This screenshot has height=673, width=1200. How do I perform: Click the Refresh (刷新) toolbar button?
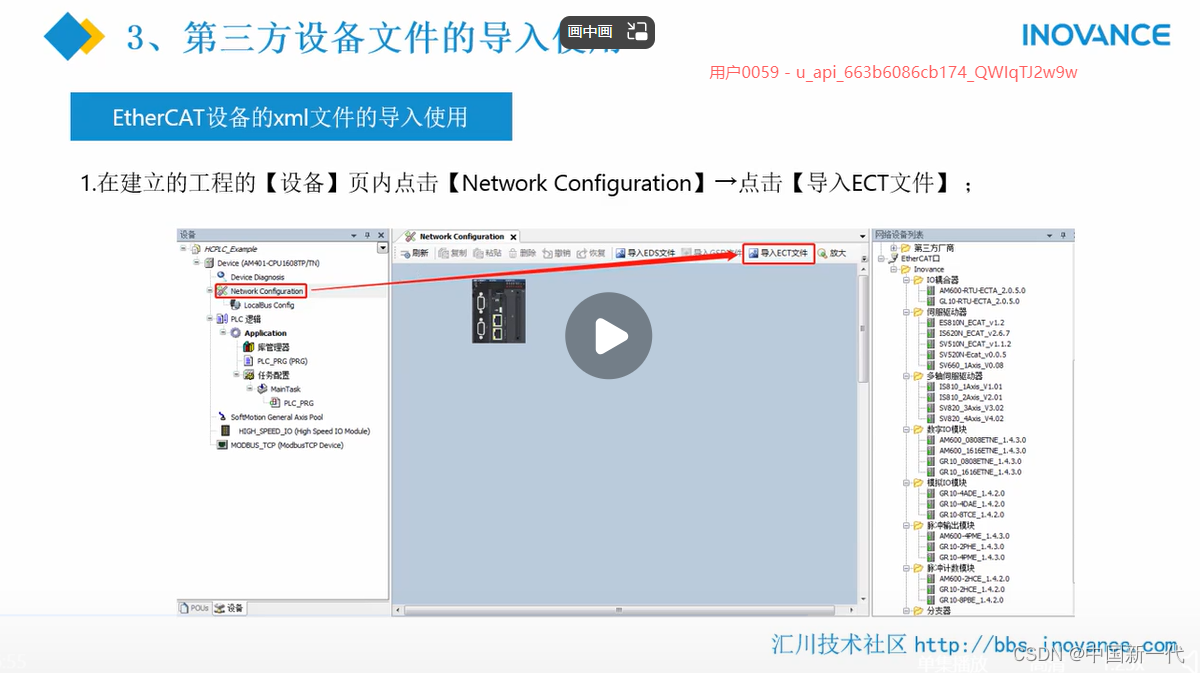(413, 253)
